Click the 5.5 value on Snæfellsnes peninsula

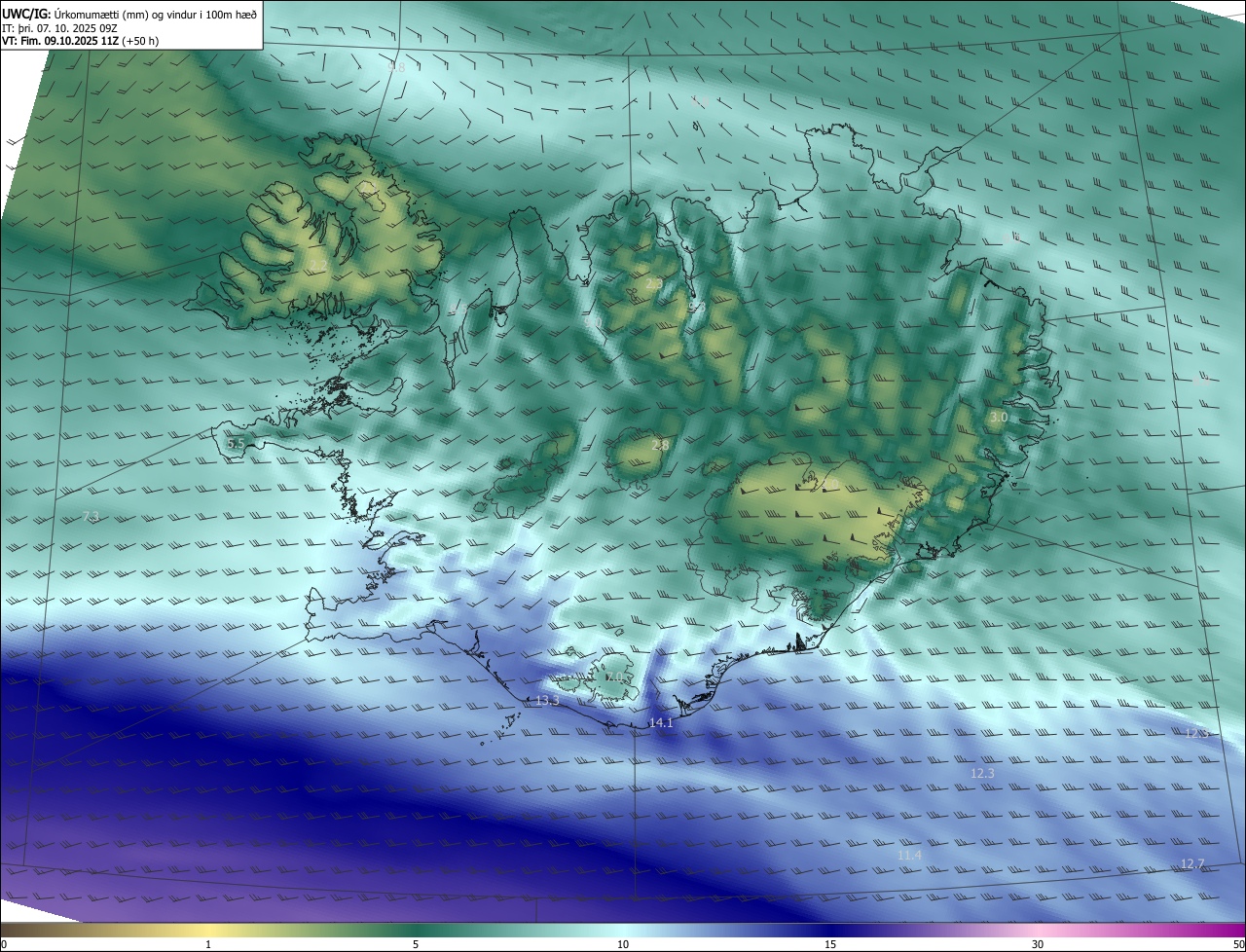click(236, 443)
